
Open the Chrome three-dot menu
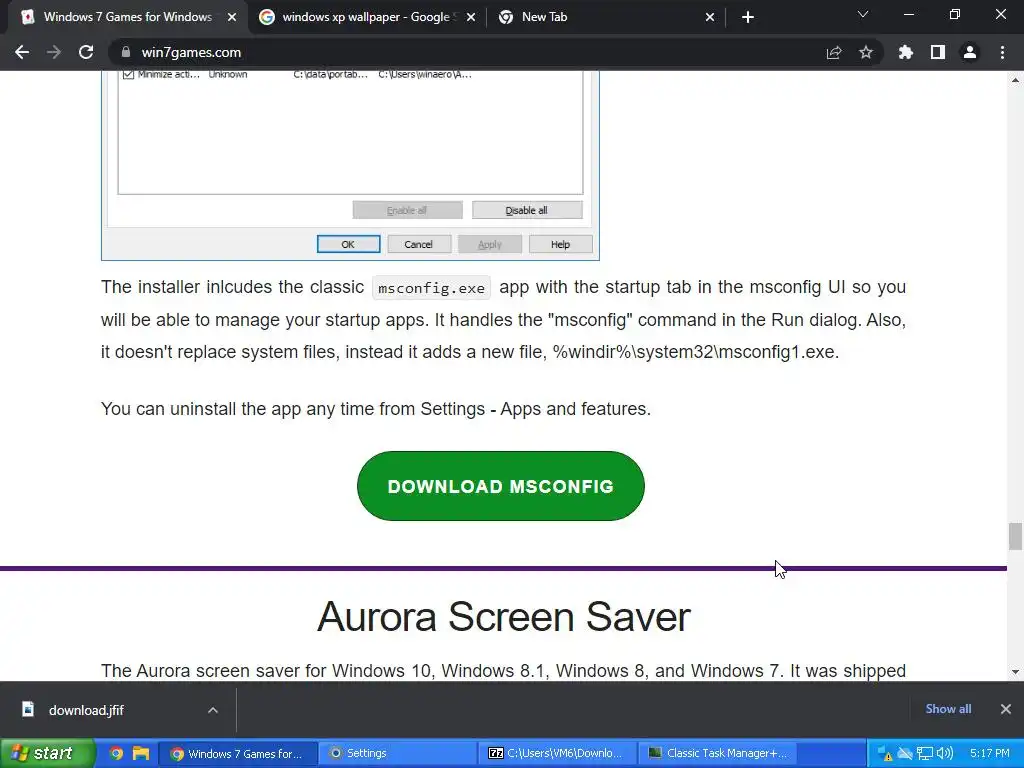[x=1002, y=52]
